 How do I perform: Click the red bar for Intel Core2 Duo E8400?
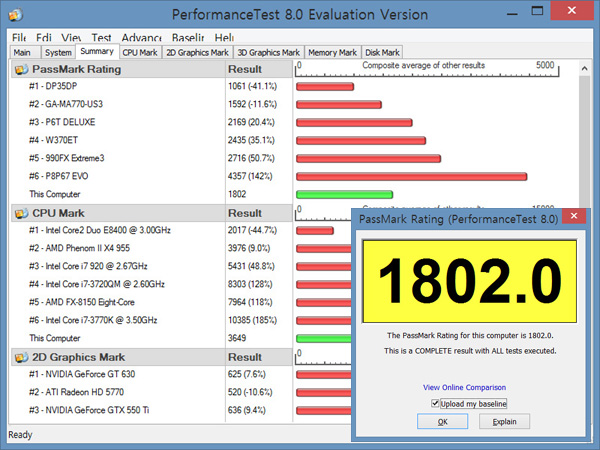(x=315, y=230)
